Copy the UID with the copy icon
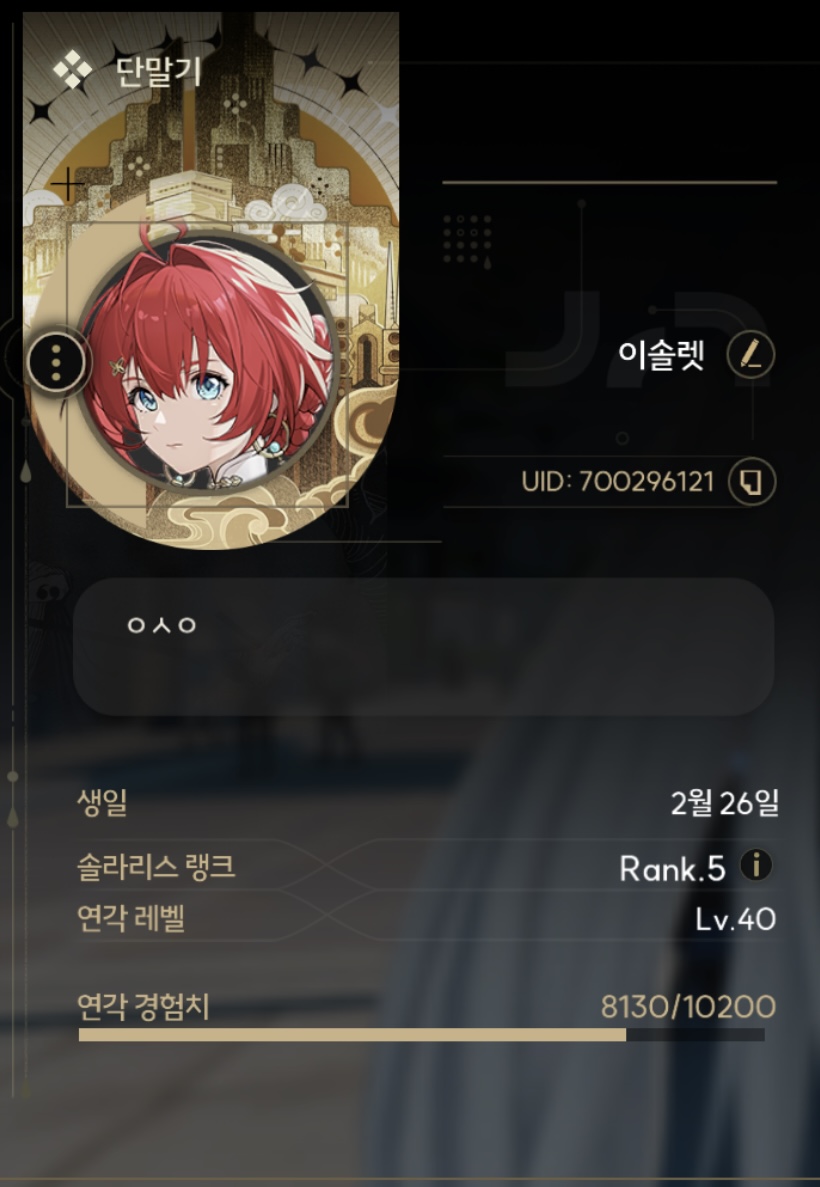Screen dimensions: 820x1187 pyautogui.click(x=752, y=481)
